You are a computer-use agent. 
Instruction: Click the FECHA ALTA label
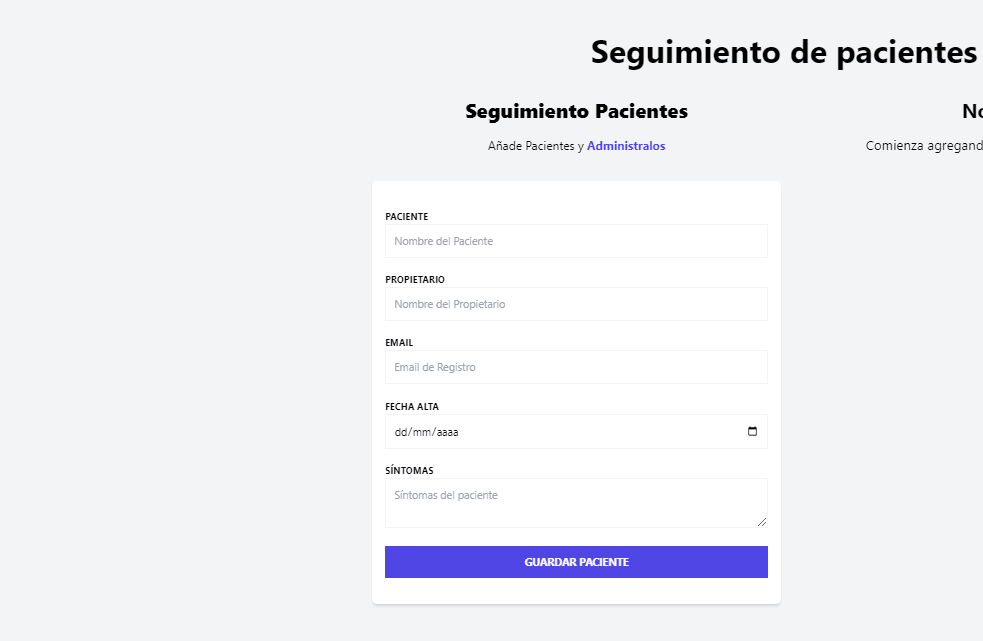coord(412,406)
